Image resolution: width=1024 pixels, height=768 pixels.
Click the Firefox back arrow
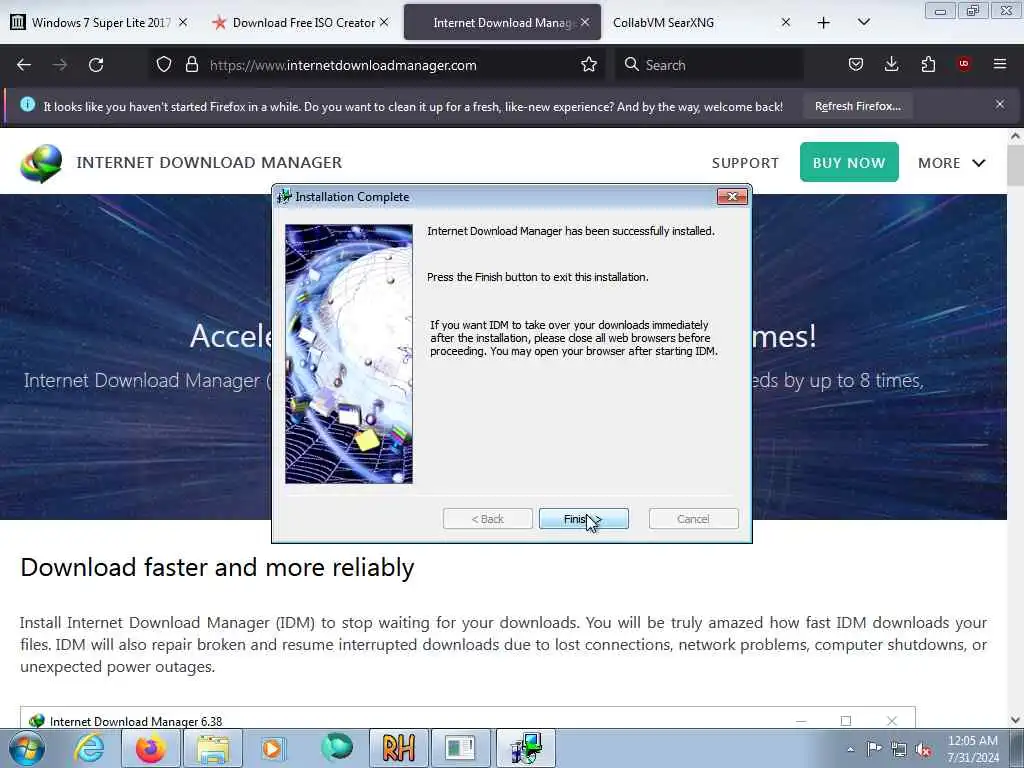click(x=24, y=65)
